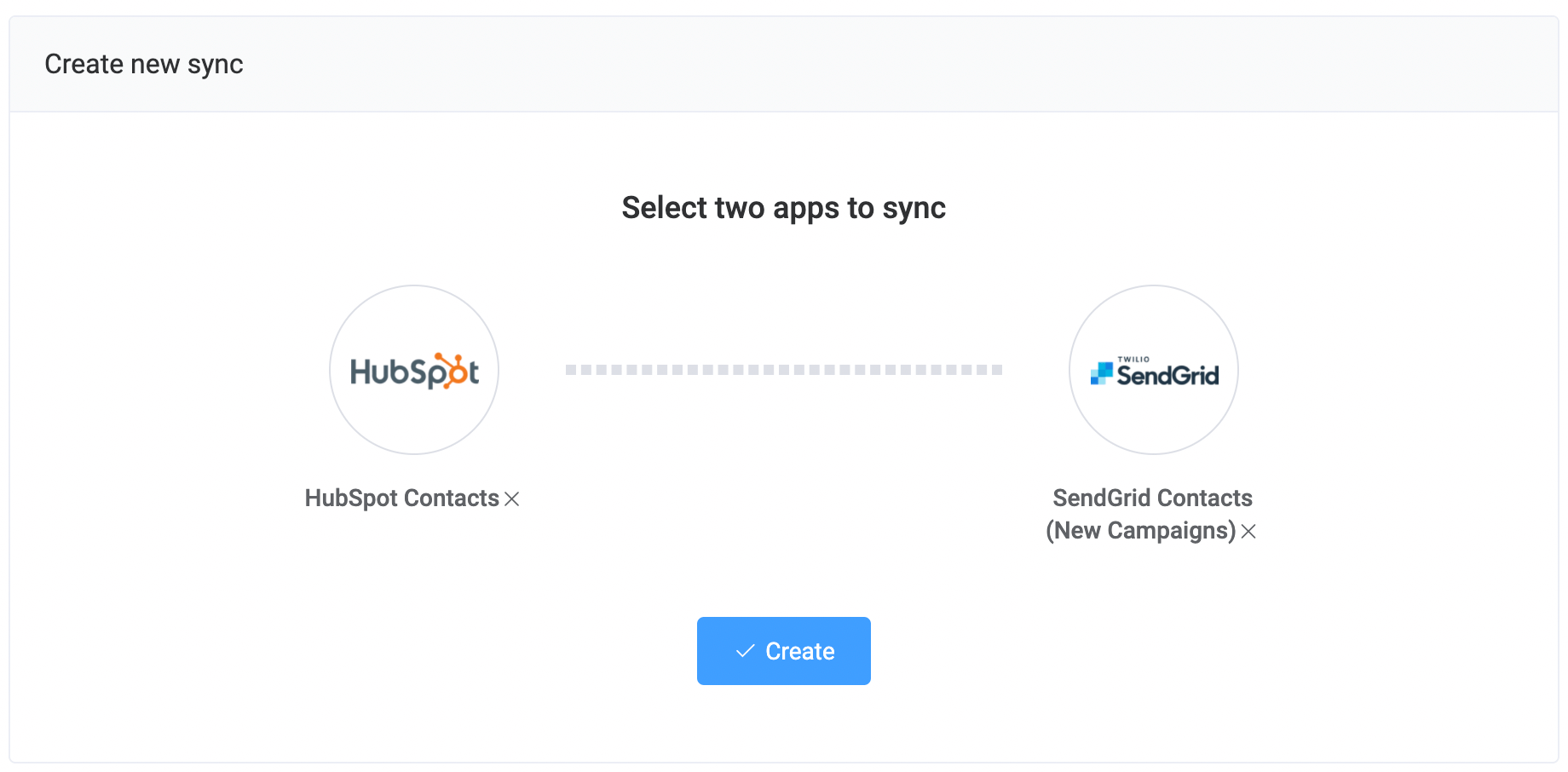Screen dimensions: 1568x772
Task: Select the HubSpot Contacts label
Action: tap(402, 498)
